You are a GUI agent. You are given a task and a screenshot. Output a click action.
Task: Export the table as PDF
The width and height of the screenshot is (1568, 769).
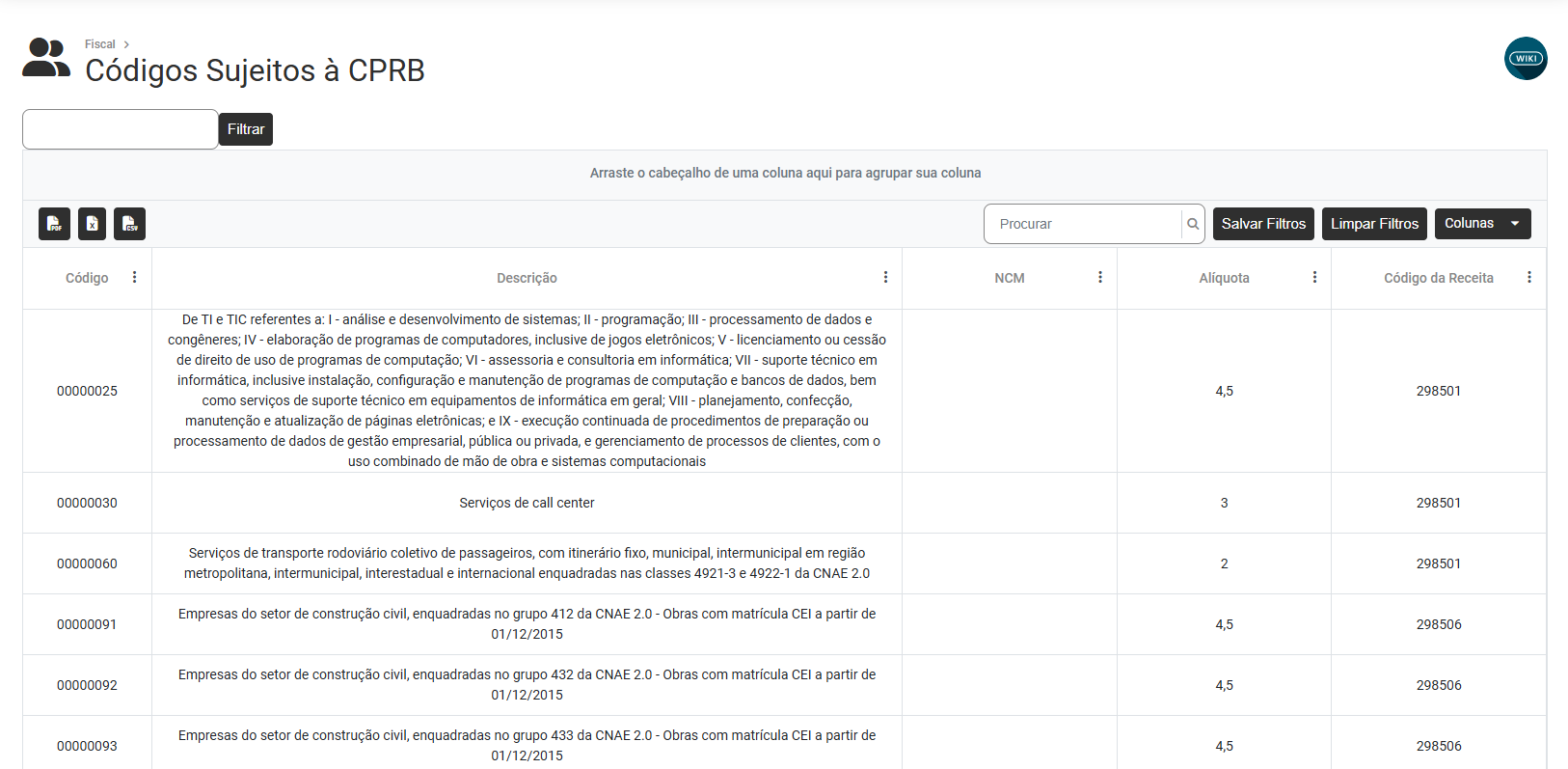click(55, 224)
